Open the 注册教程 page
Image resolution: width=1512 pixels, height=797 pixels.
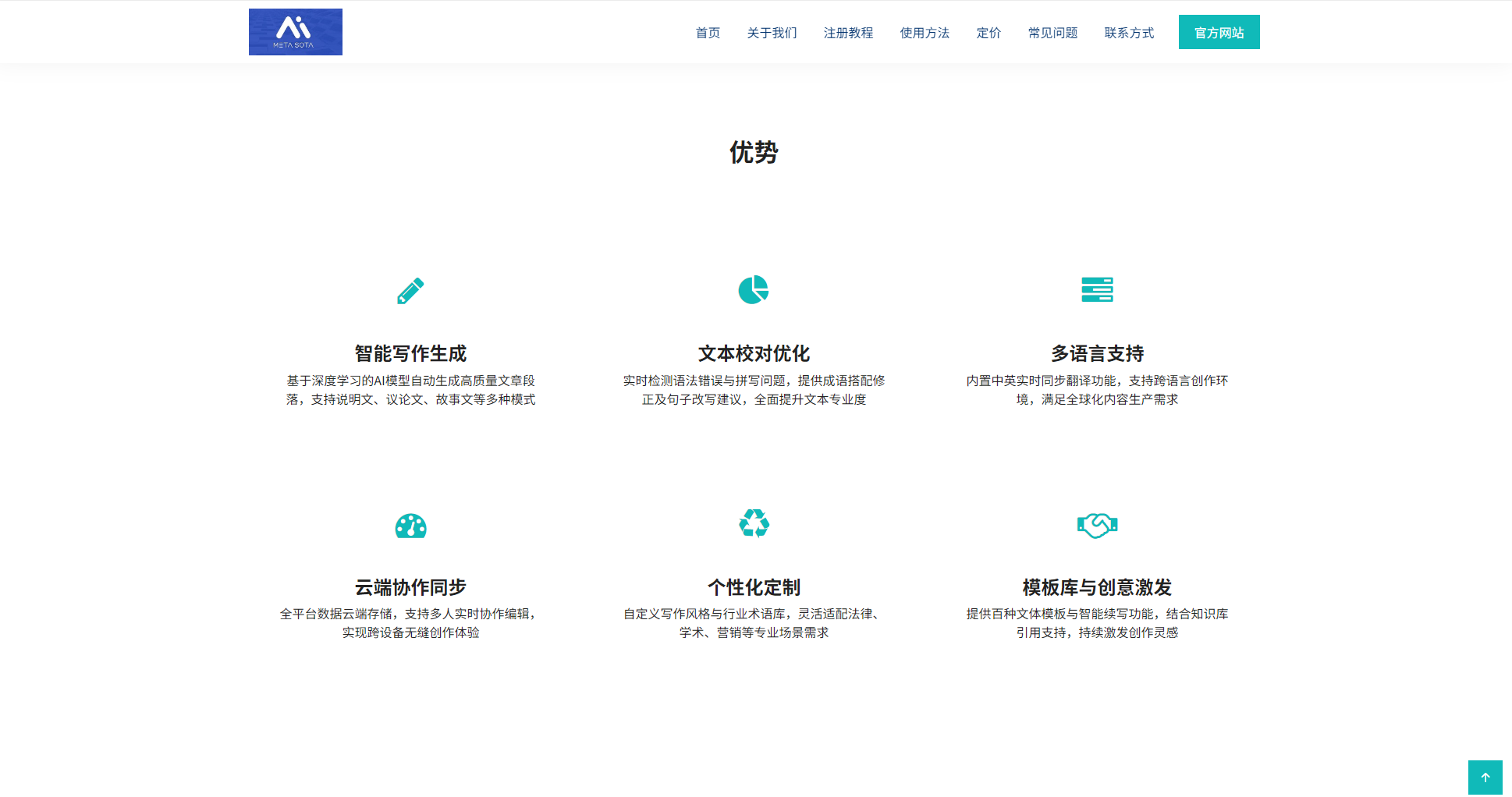[x=848, y=33]
